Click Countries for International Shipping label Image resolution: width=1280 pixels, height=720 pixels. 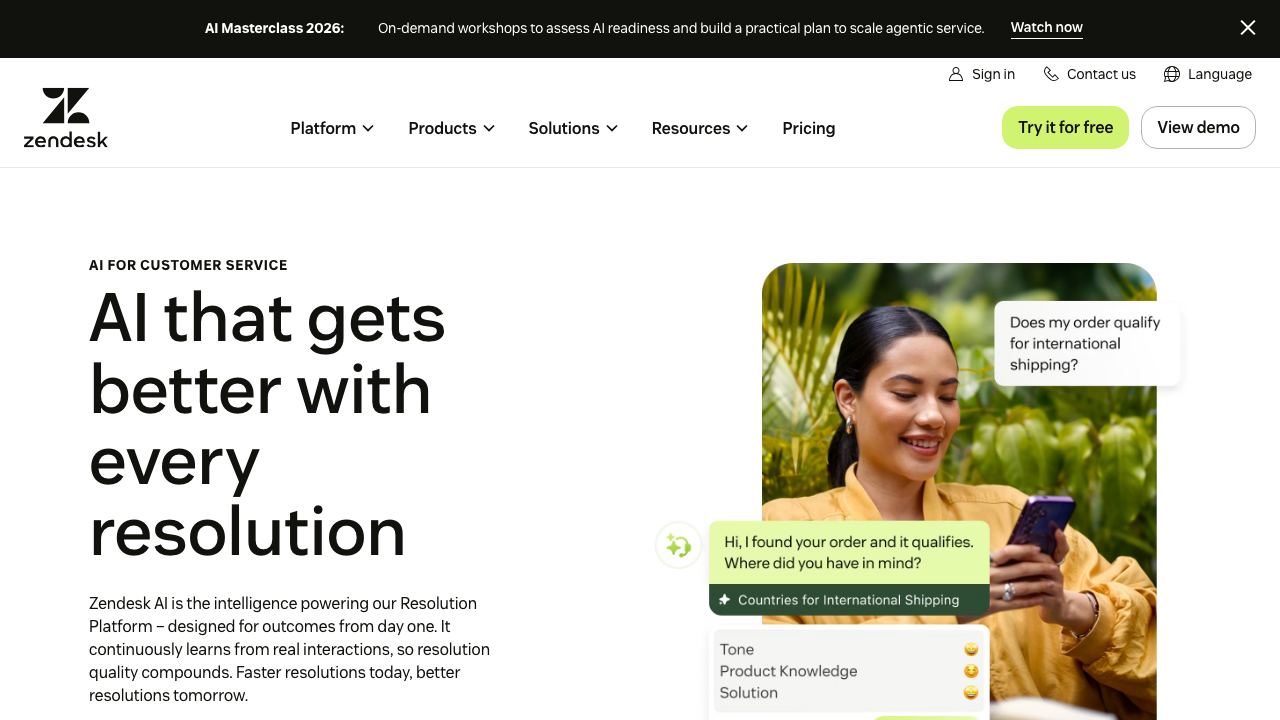[x=848, y=600]
